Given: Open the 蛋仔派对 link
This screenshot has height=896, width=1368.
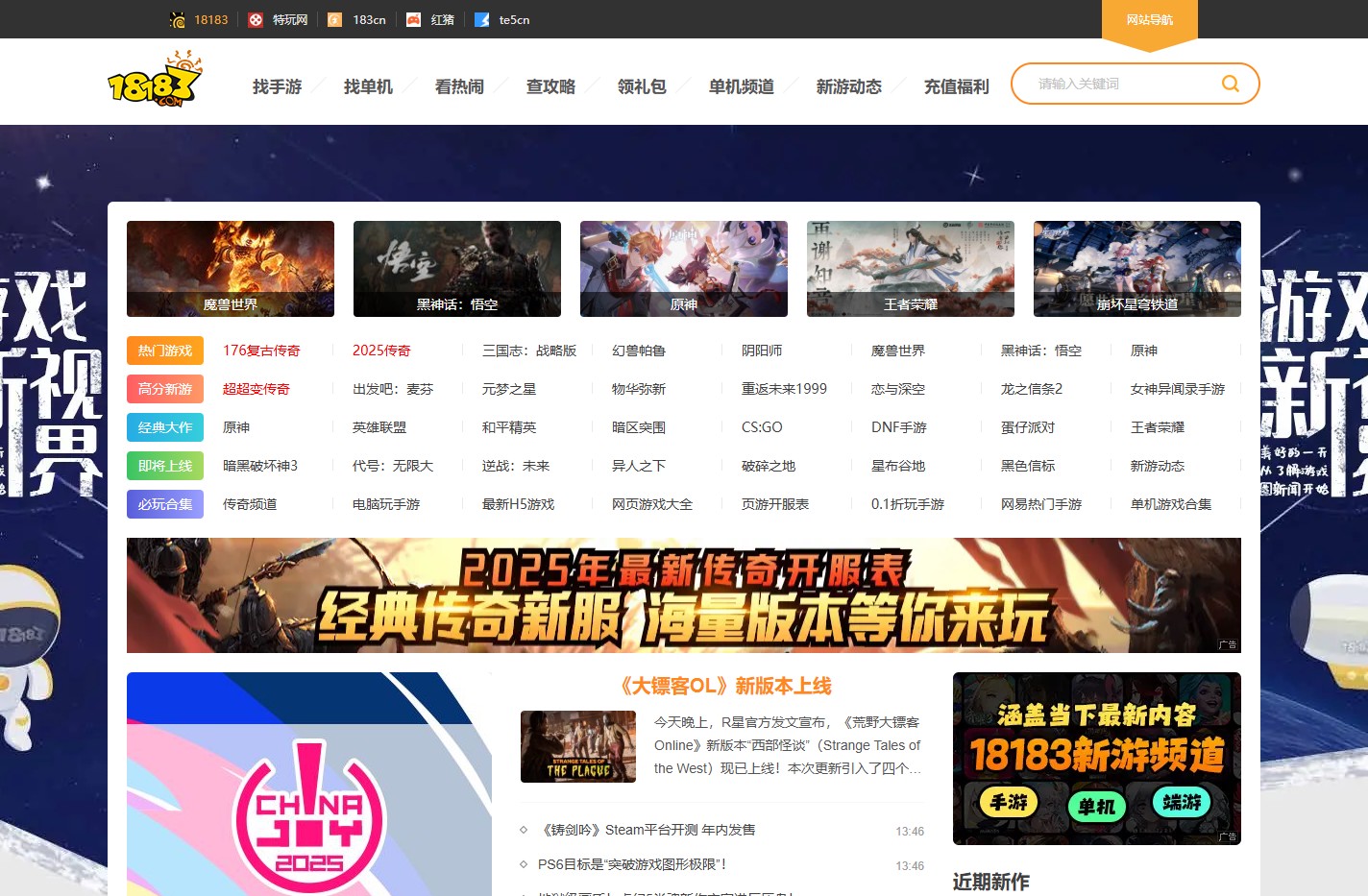Looking at the screenshot, I should [x=1028, y=427].
